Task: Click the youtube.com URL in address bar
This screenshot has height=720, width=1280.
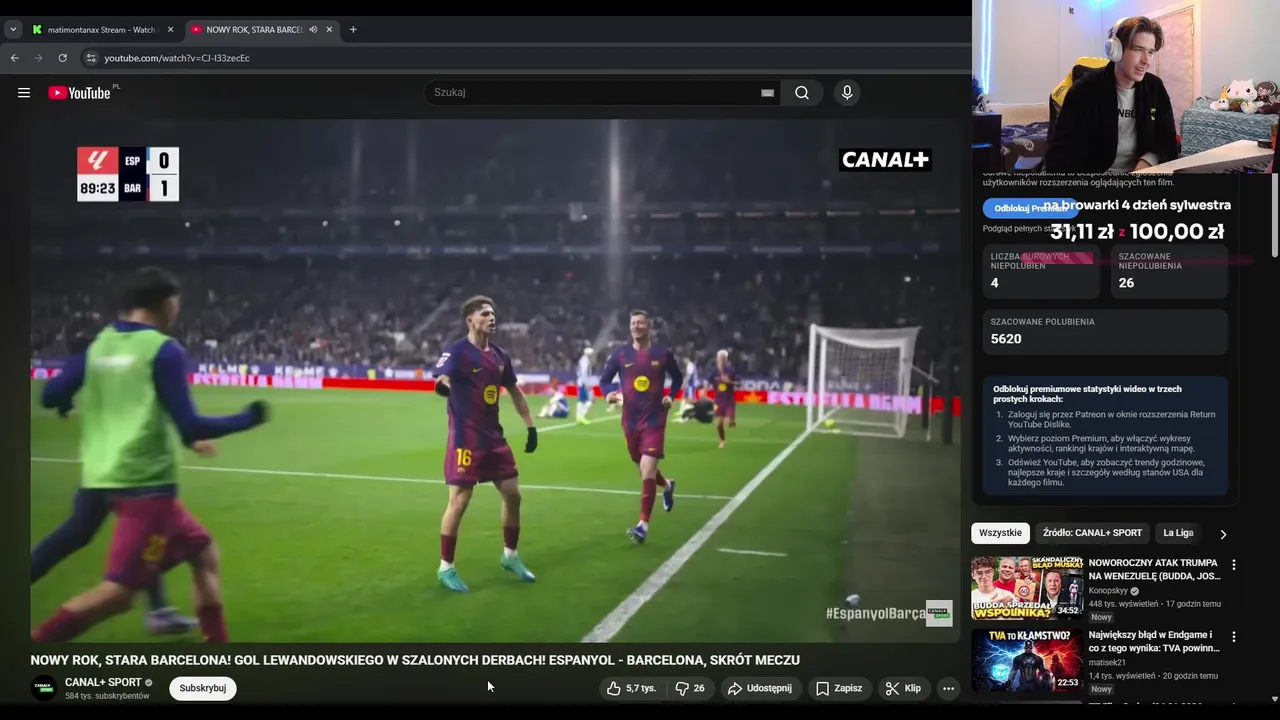Action: [x=177, y=58]
